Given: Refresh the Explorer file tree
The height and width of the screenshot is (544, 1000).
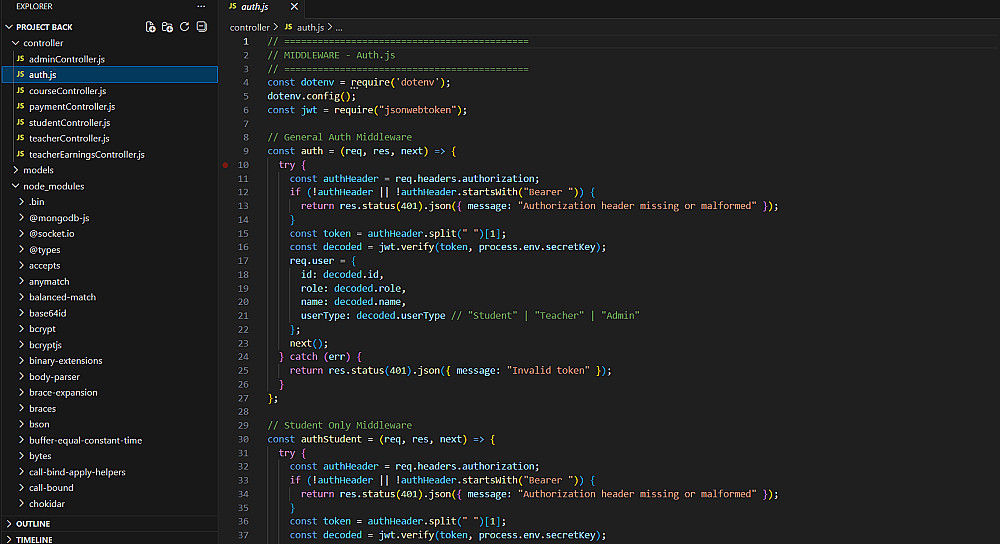Looking at the screenshot, I should click(185, 27).
